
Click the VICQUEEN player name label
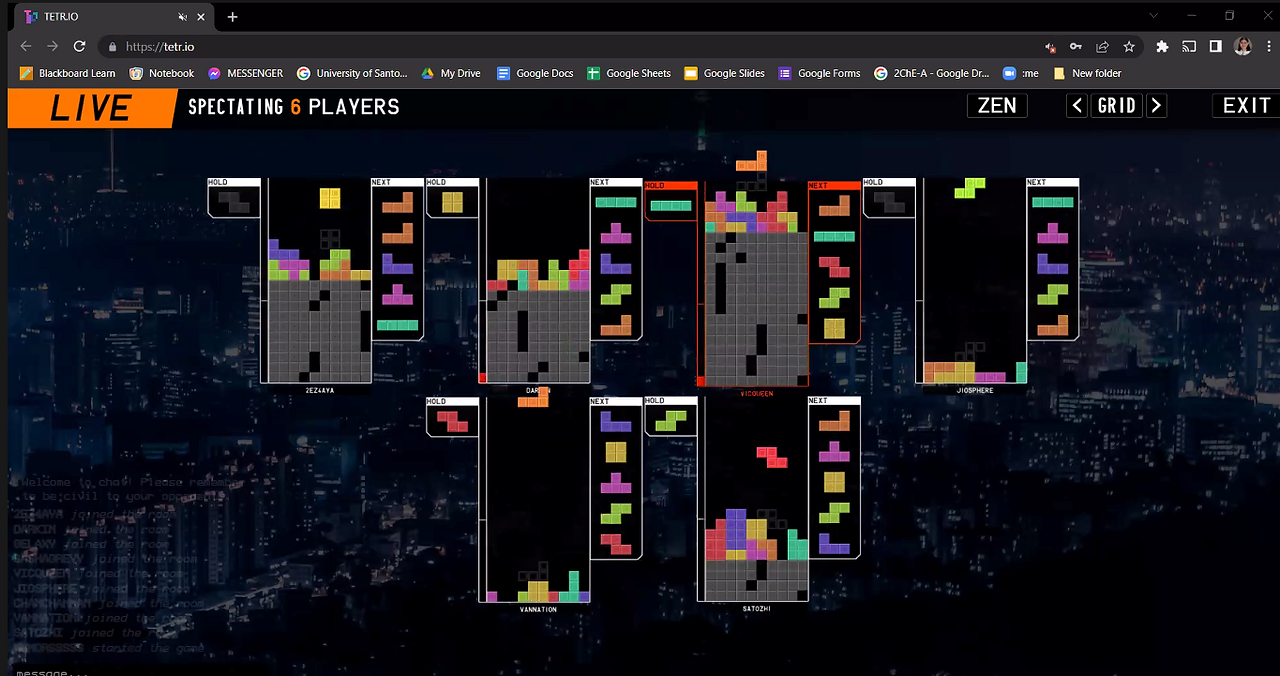(x=756, y=394)
